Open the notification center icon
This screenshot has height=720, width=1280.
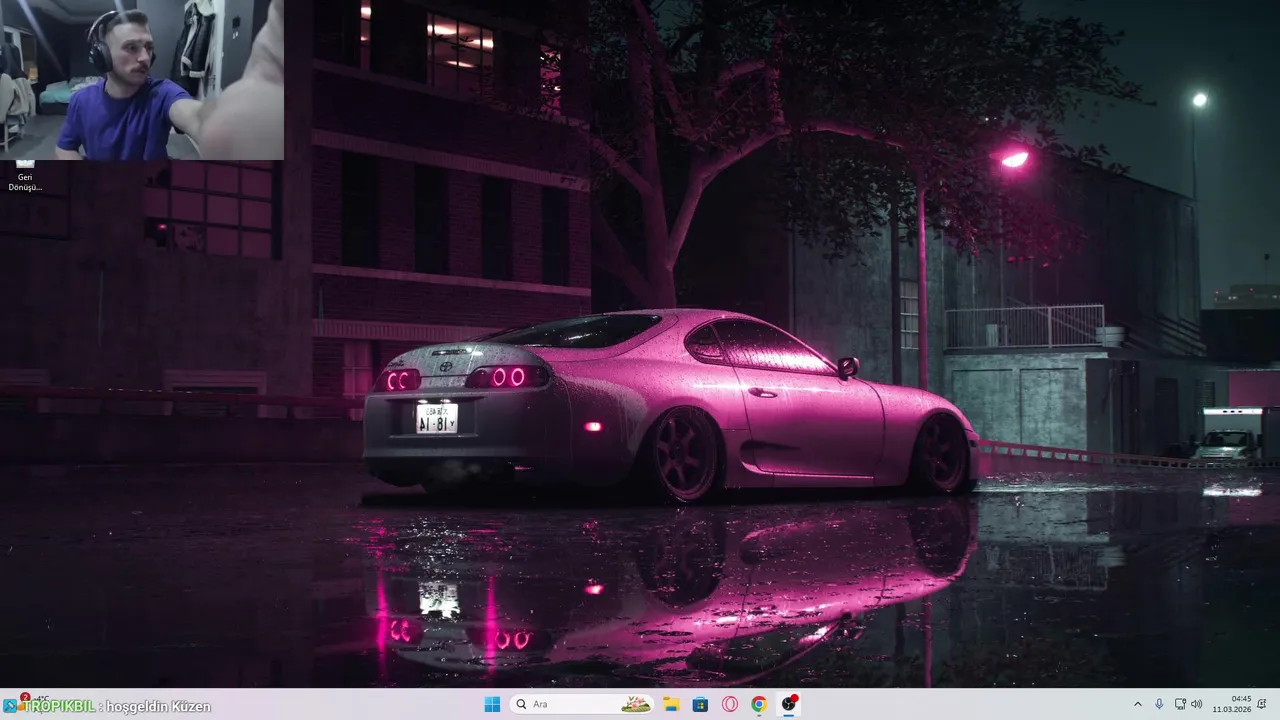pyautogui.click(x=1262, y=704)
